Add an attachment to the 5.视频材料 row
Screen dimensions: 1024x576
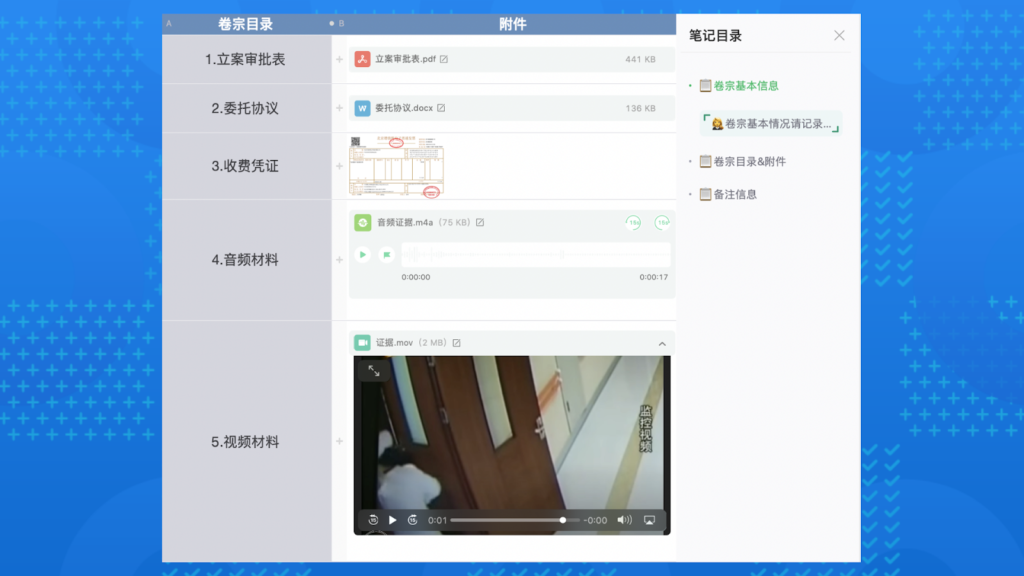[x=340, y=442]
